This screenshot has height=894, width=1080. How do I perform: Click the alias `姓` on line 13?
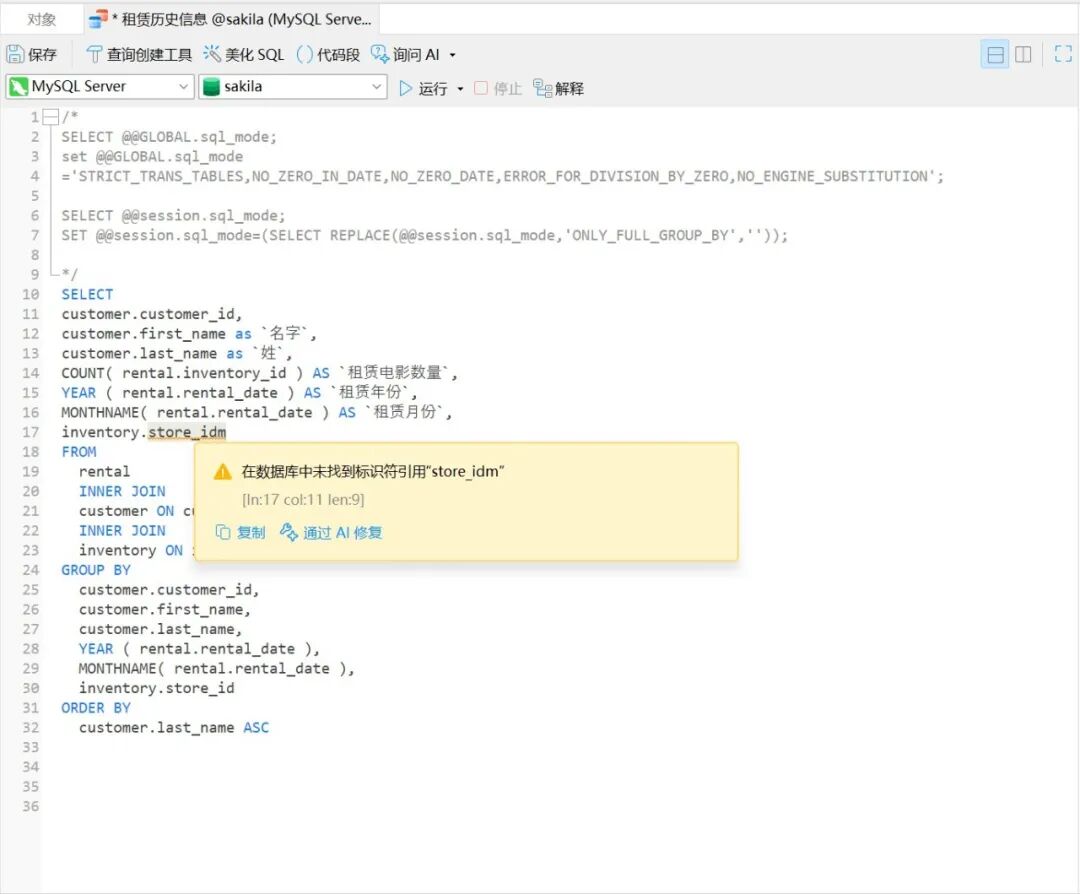268,353
